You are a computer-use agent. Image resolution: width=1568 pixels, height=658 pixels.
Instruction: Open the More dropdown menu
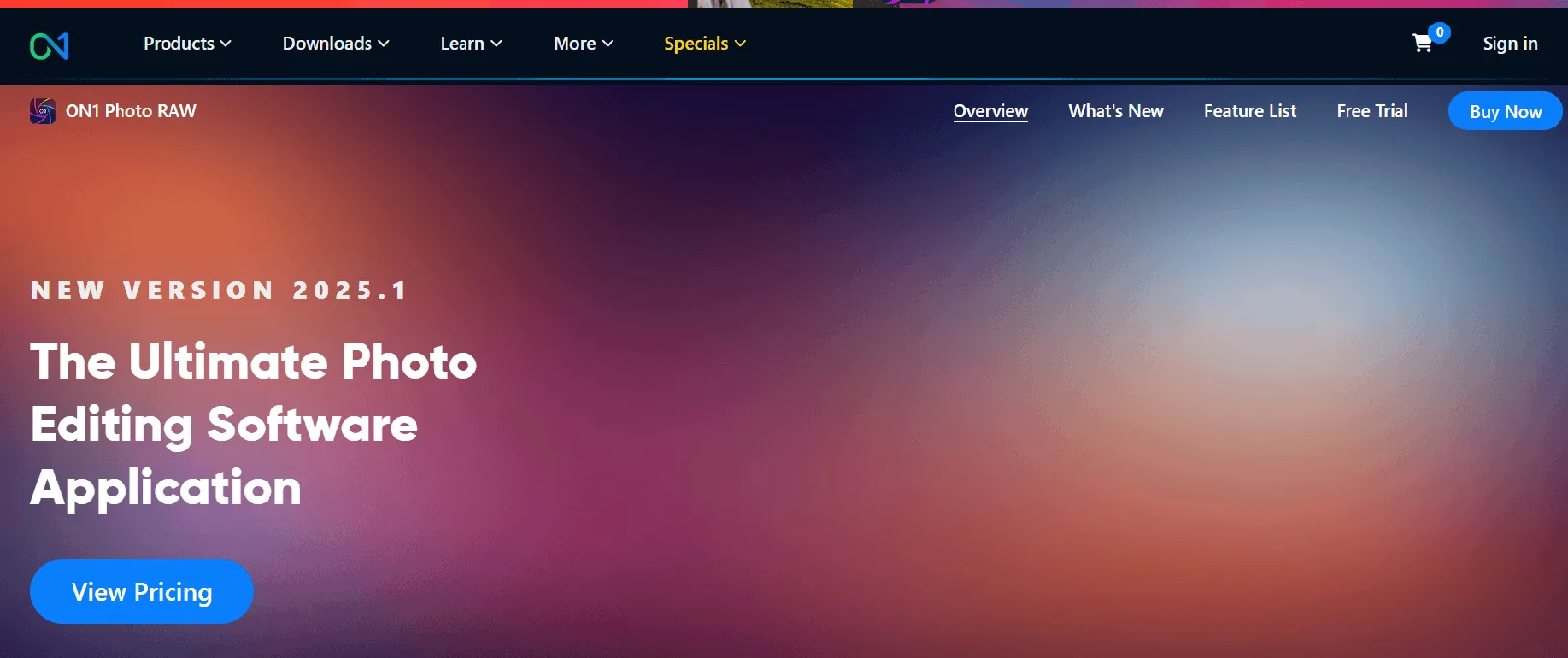pyautogui.click(x=583, y=44)
